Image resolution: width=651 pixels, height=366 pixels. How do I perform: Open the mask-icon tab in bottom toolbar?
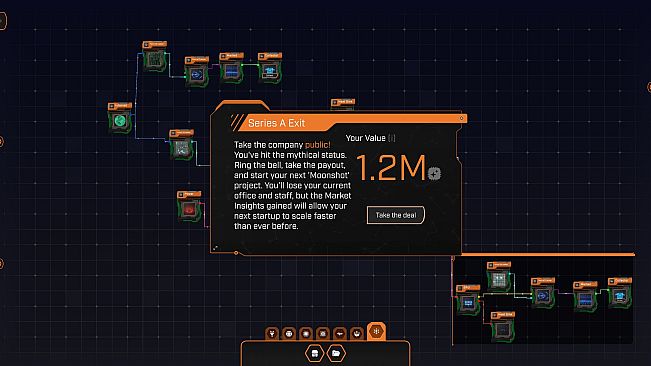[x=289, y=333]
